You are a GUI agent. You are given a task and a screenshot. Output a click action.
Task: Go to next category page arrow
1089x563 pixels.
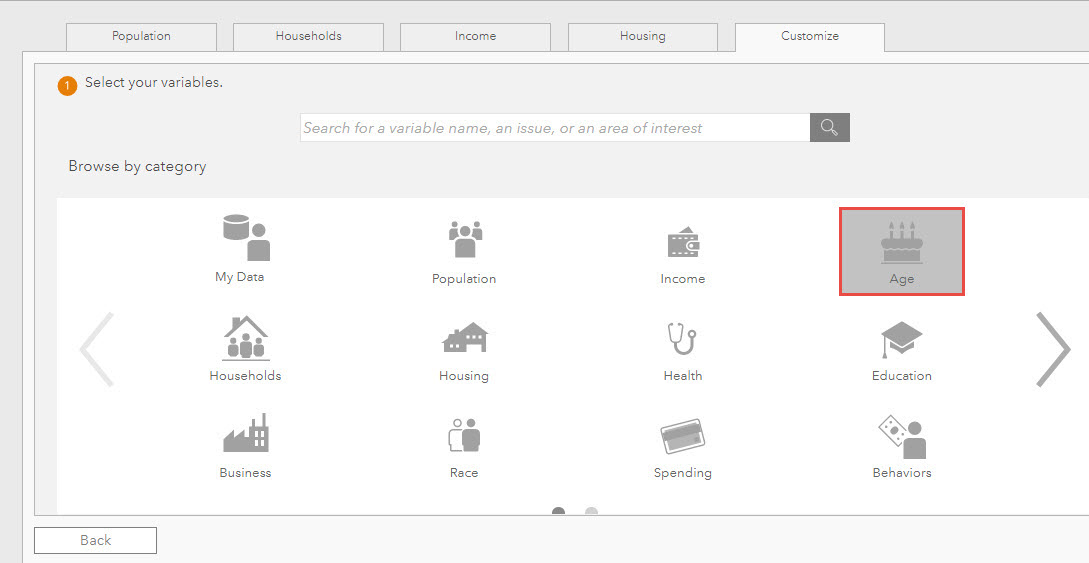pos(1053,349)
